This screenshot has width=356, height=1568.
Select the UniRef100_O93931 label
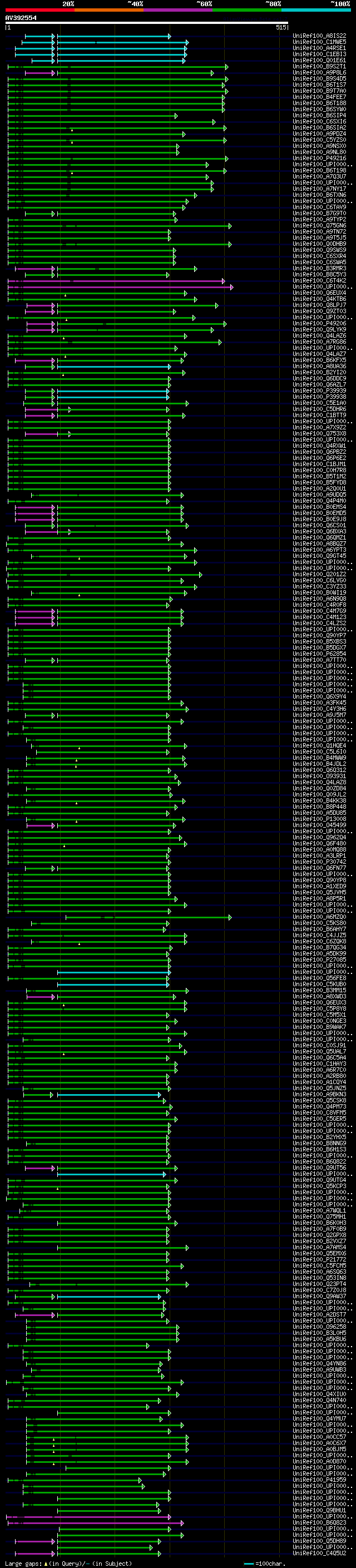coord(319,776)
